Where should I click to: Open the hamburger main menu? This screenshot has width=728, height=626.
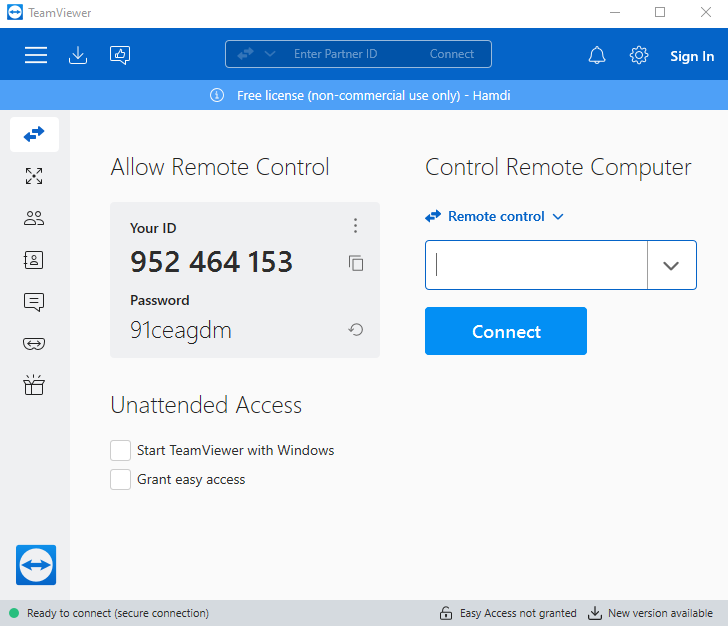pyautogui.click(x=36, y=55)
